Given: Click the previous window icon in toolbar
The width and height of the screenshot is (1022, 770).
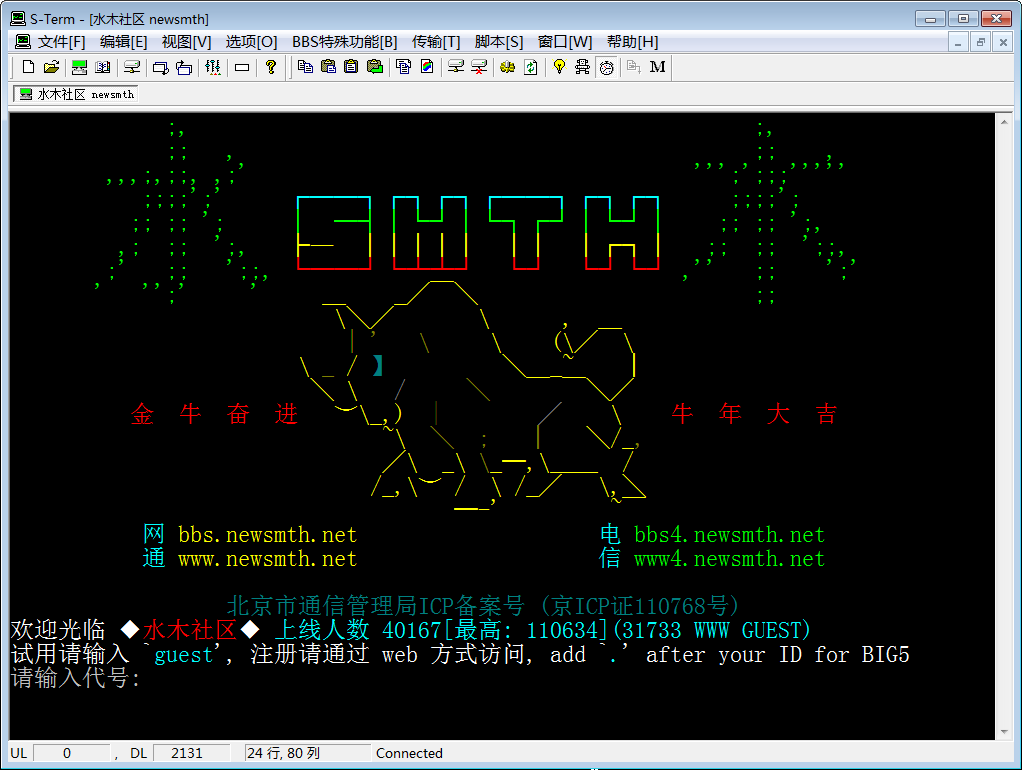Looking at the screenshot, I should pos(184,67).
